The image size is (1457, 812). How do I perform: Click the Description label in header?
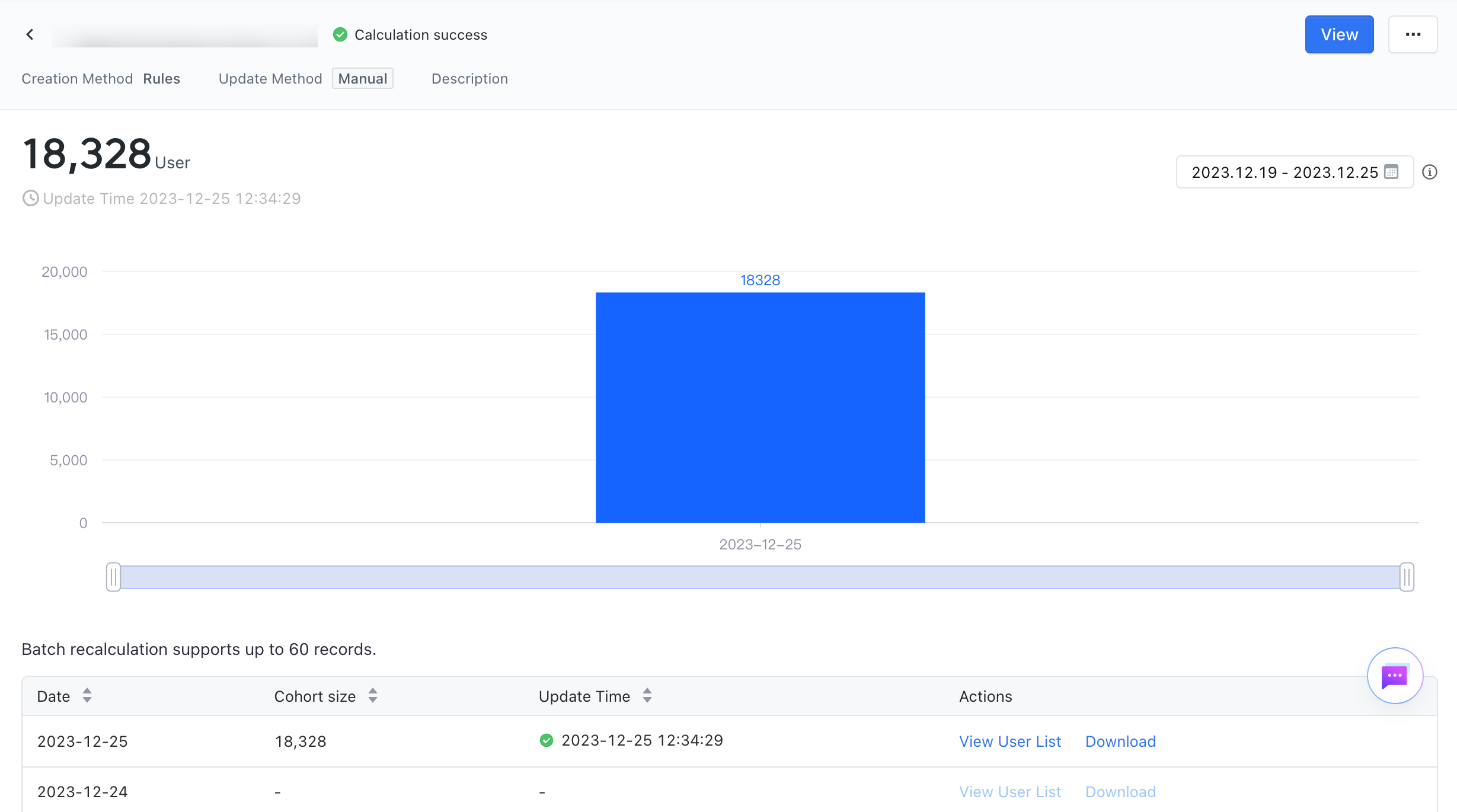[x=469, y=79]
